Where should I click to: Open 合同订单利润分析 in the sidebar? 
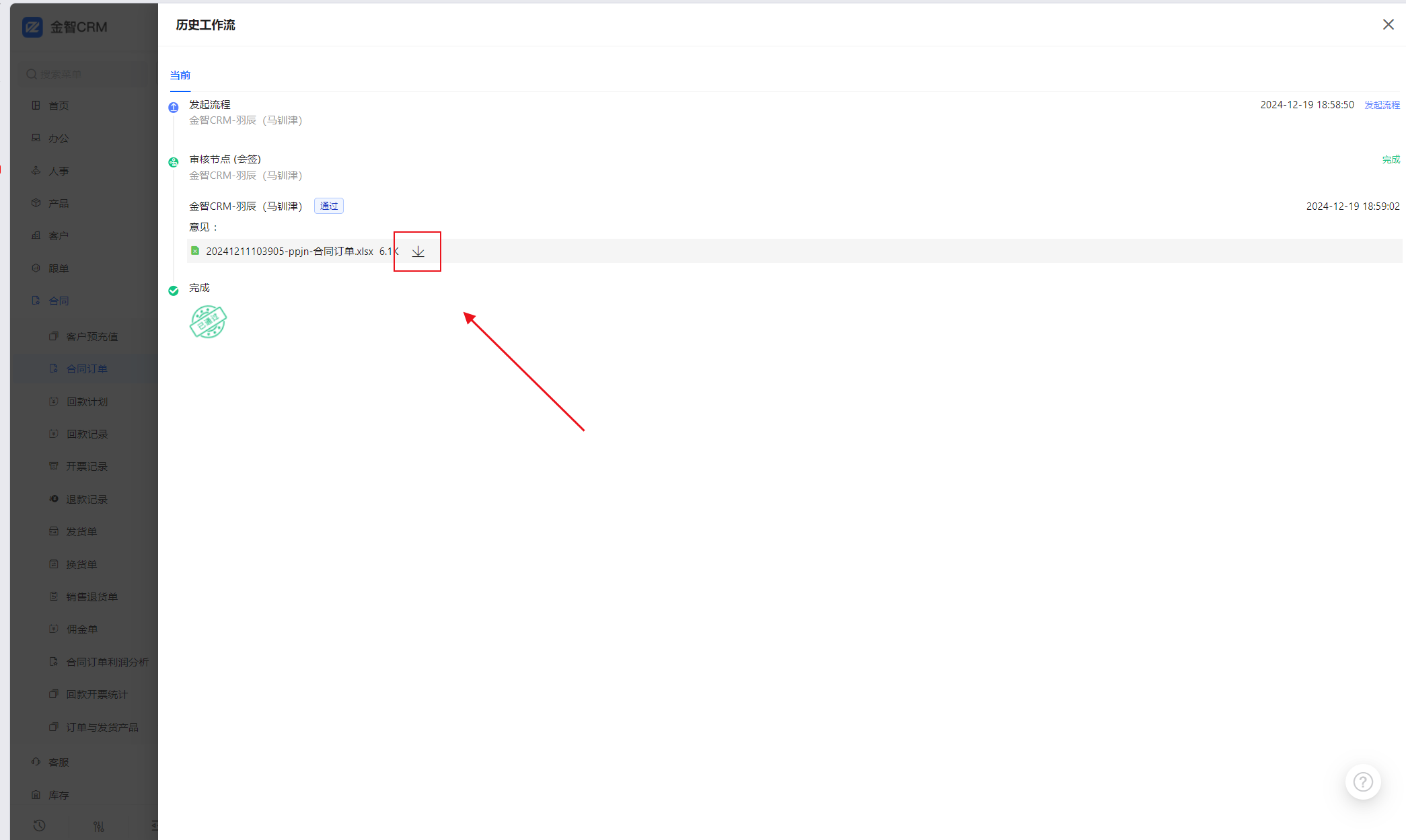(x=107, y=662)
